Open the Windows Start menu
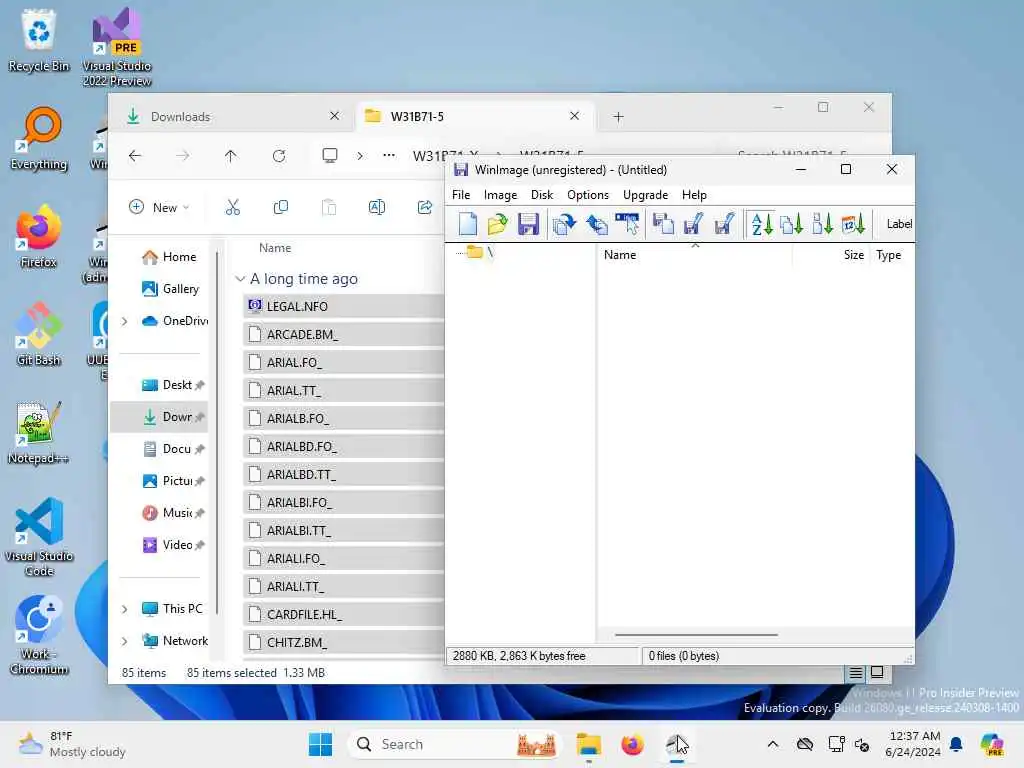The image size is (1024, 768). [x=320, y=744]
